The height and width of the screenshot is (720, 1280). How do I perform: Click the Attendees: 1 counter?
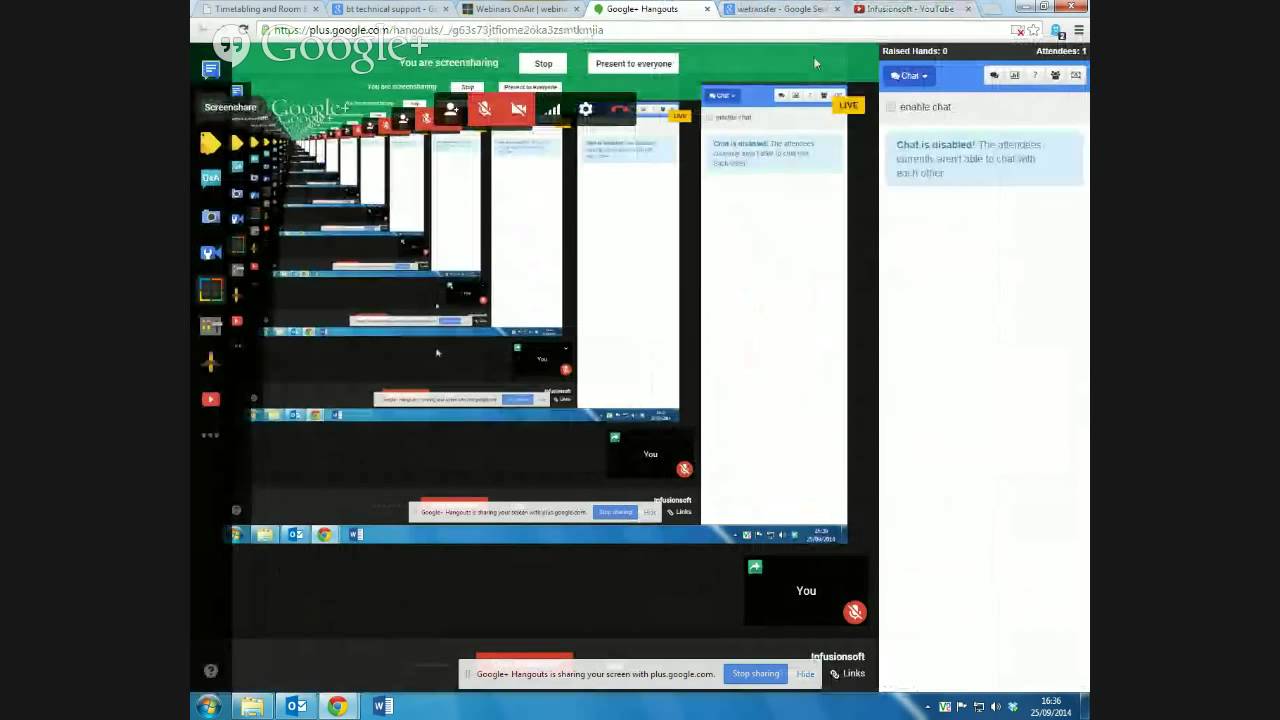pyautogui.click(x=1061, y=51)
